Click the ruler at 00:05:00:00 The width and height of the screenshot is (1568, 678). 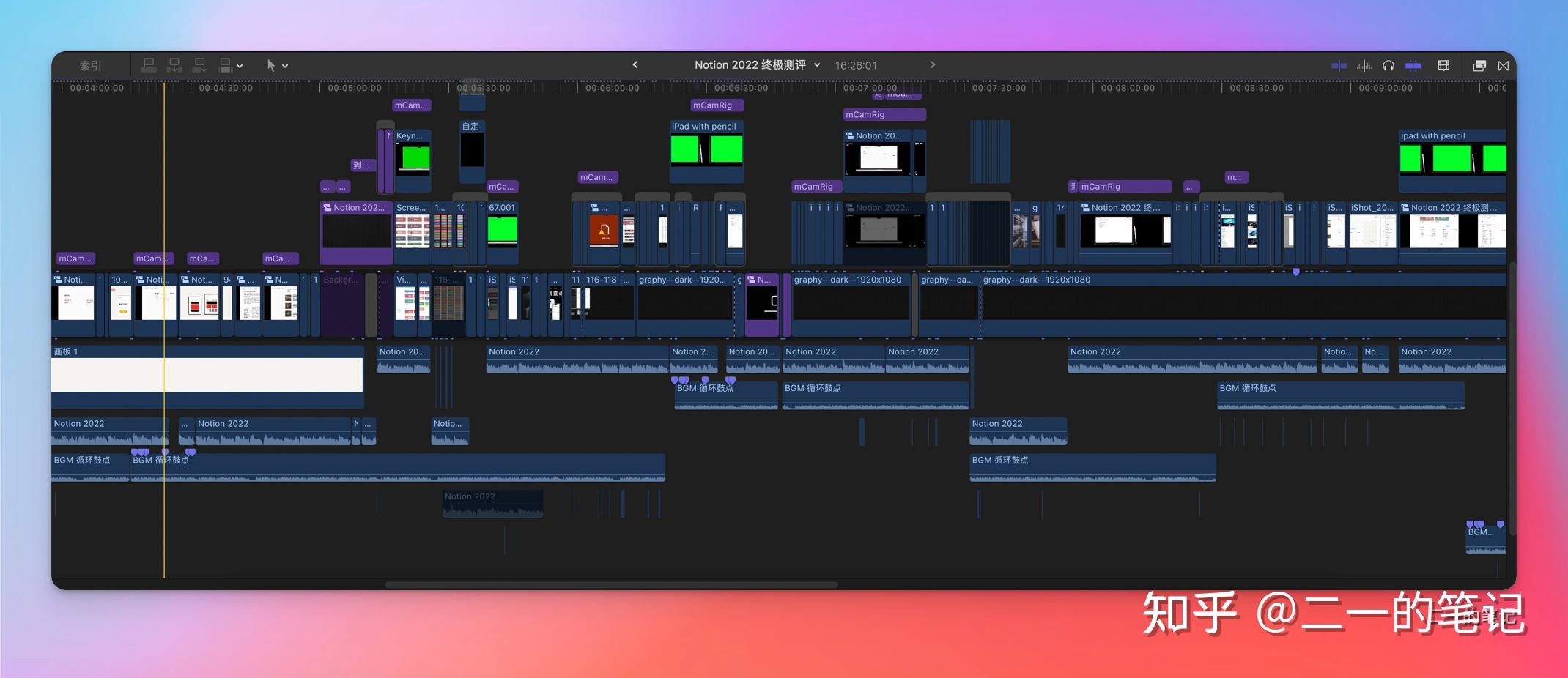[x=355, y=88]
